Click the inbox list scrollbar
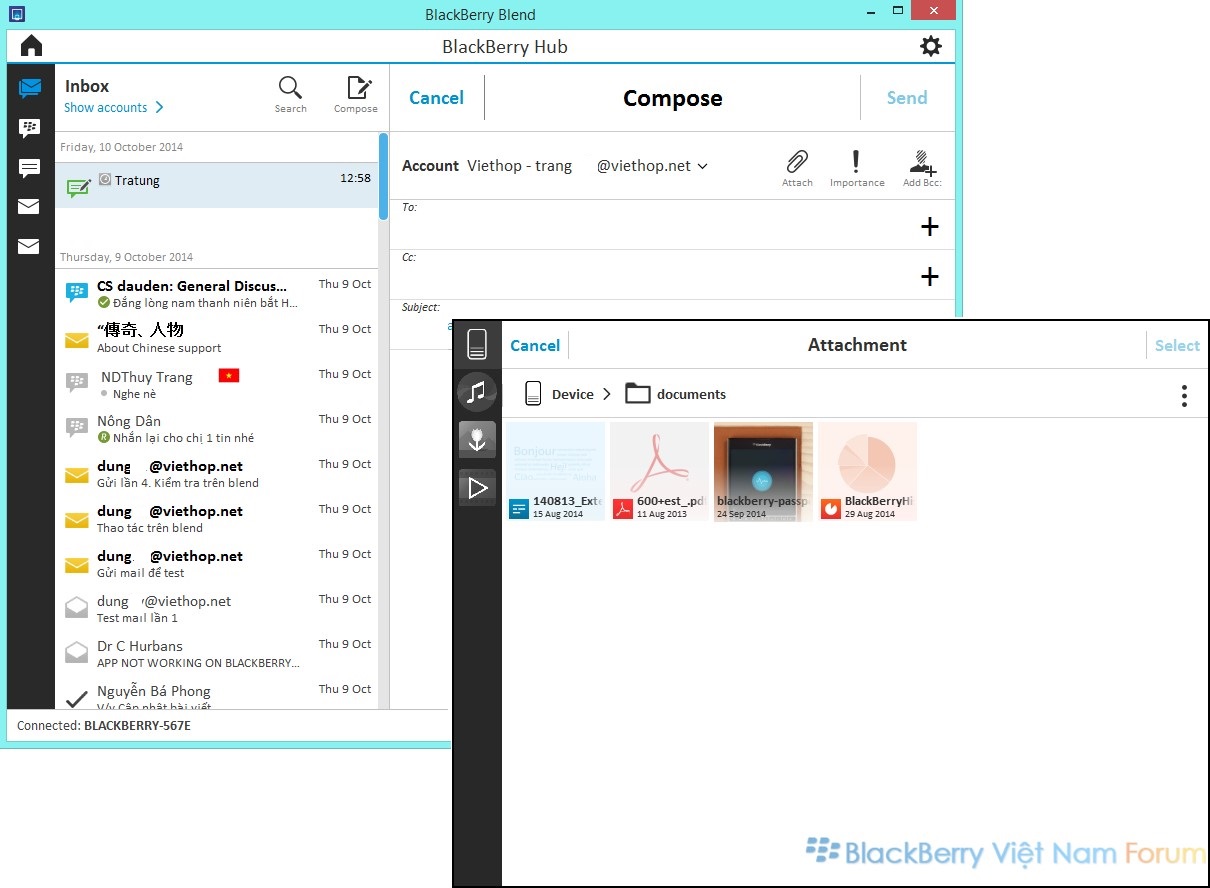This screenshot has height=888, width=1210. click(383, 176)
